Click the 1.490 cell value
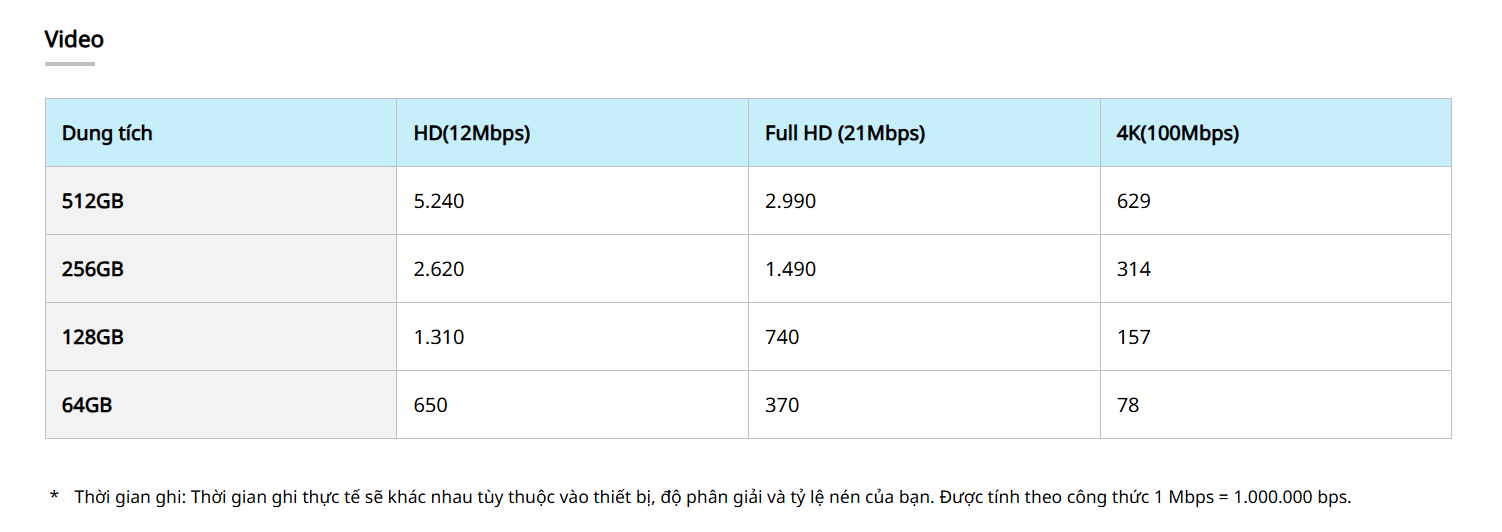The width and height of the screenshot is (1502, 532). [791, 269]
